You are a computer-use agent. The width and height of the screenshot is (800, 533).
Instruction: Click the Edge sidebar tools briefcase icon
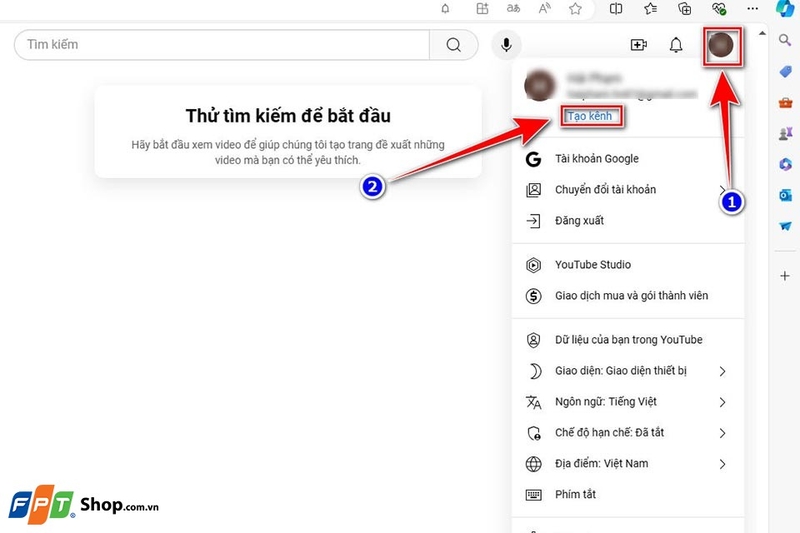point(785,103)
